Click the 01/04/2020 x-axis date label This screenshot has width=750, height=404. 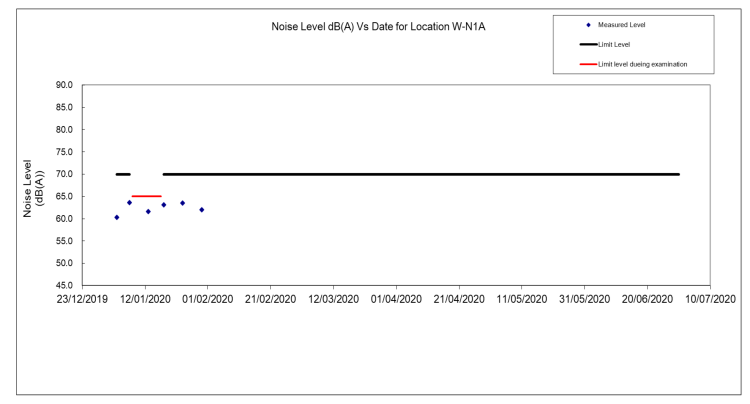396,298
